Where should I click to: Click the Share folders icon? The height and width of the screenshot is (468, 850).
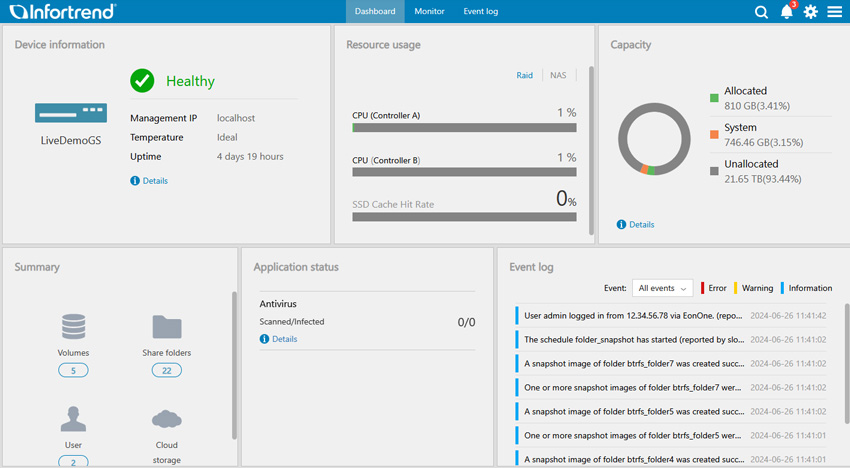[x=166, y=326]
